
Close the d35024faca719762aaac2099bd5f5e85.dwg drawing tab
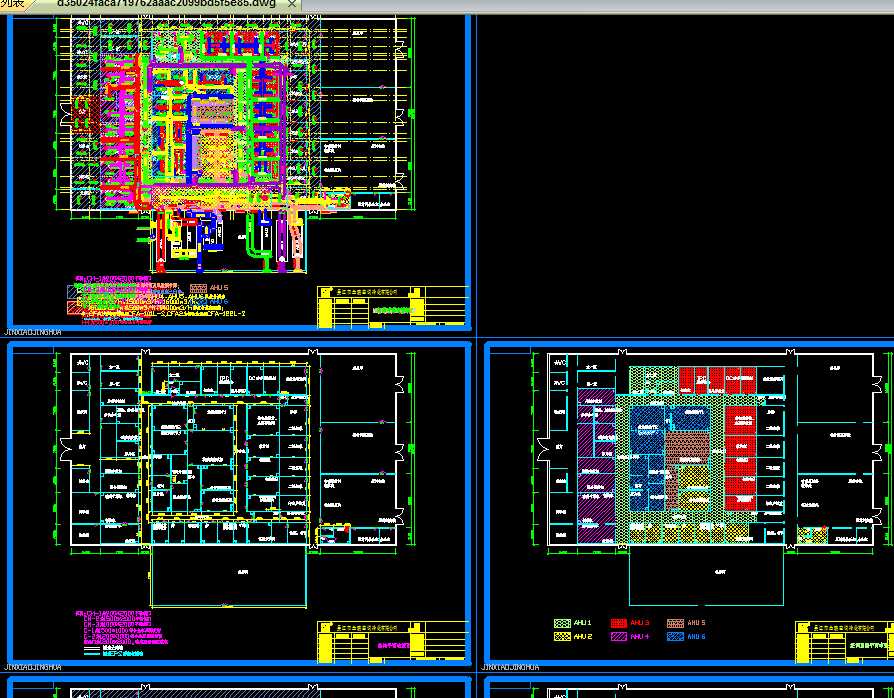[291, 3]
